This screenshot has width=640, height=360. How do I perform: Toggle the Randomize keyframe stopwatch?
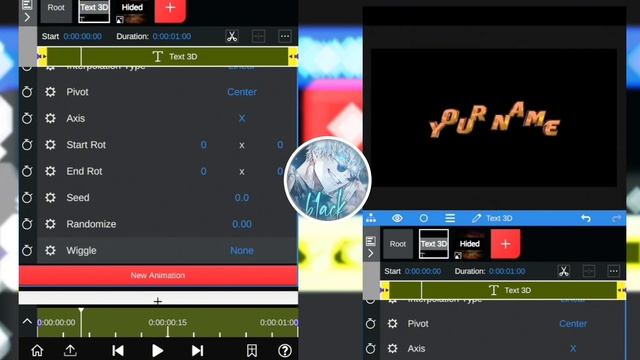tap(27, 224)
